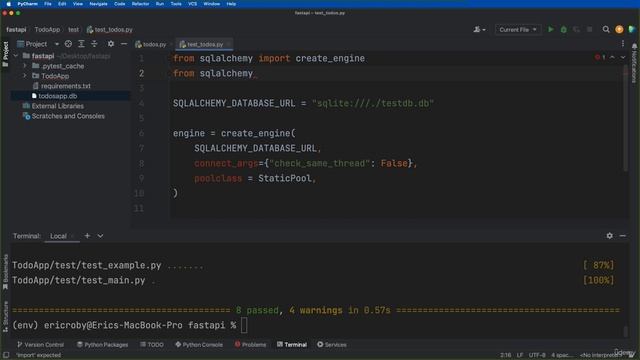Open the code with me user icon
This screenshot has width=640, height=360.
coord(479,29)
